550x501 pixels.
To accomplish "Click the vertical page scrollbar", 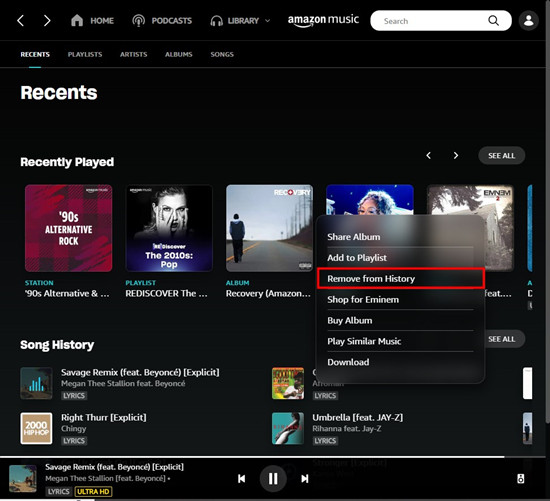I will click(x=548, y=211).
